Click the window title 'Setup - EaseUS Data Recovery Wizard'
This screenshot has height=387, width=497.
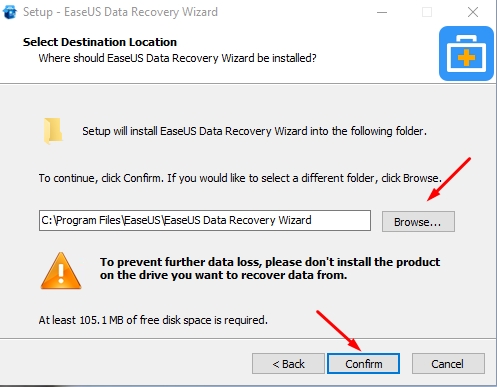(120, 12)
